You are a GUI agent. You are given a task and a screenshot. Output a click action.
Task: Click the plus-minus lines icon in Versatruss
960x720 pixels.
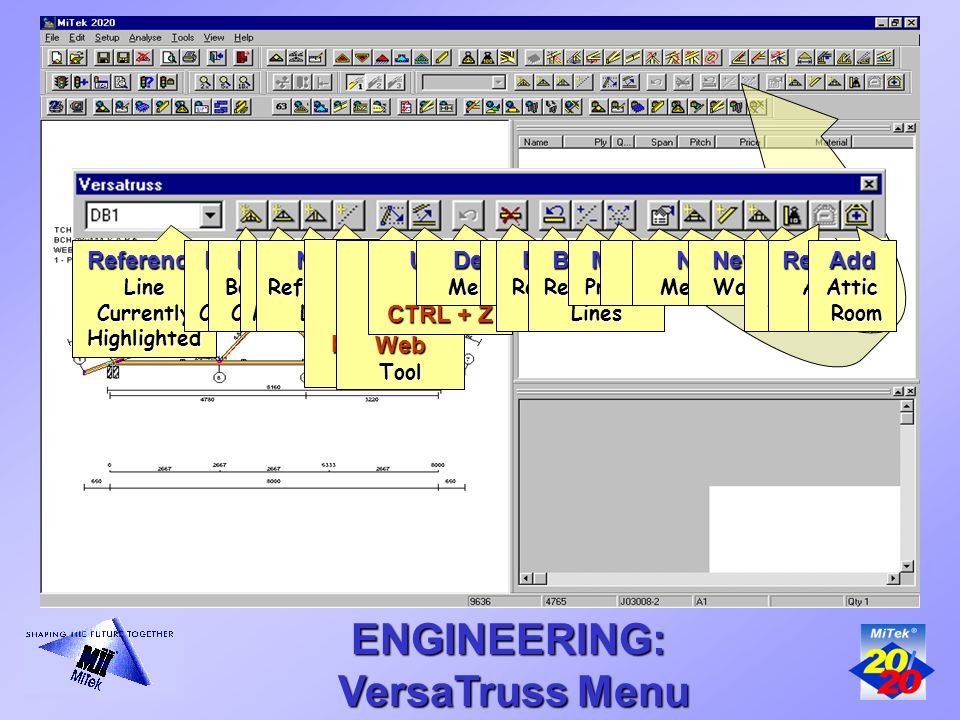tap(587, 215)
